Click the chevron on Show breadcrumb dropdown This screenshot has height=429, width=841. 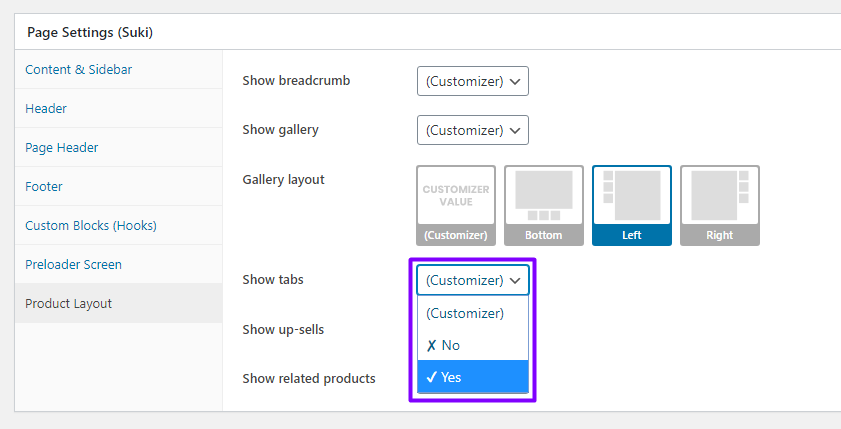coord(515,82)
